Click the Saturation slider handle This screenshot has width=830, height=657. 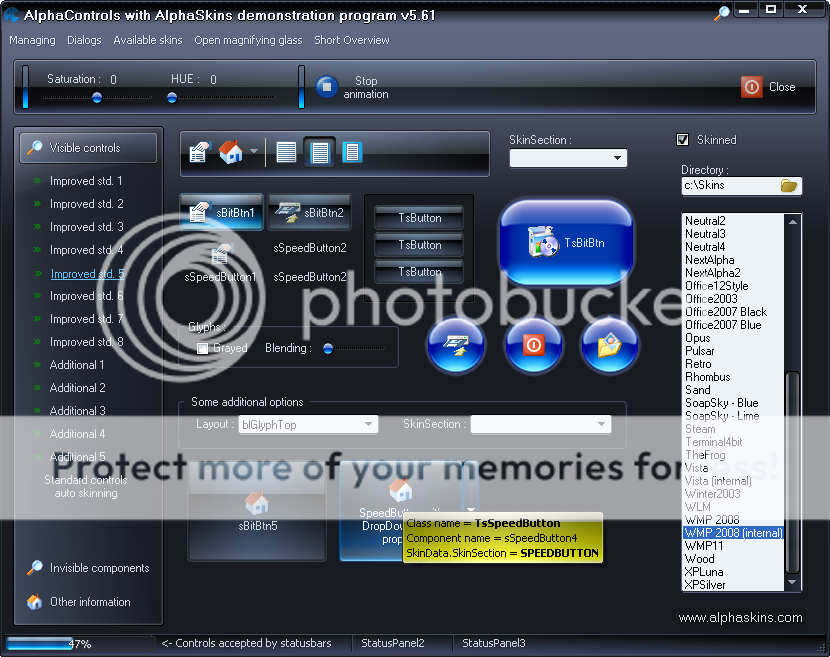pyautogui.click(x=97, y=98)
